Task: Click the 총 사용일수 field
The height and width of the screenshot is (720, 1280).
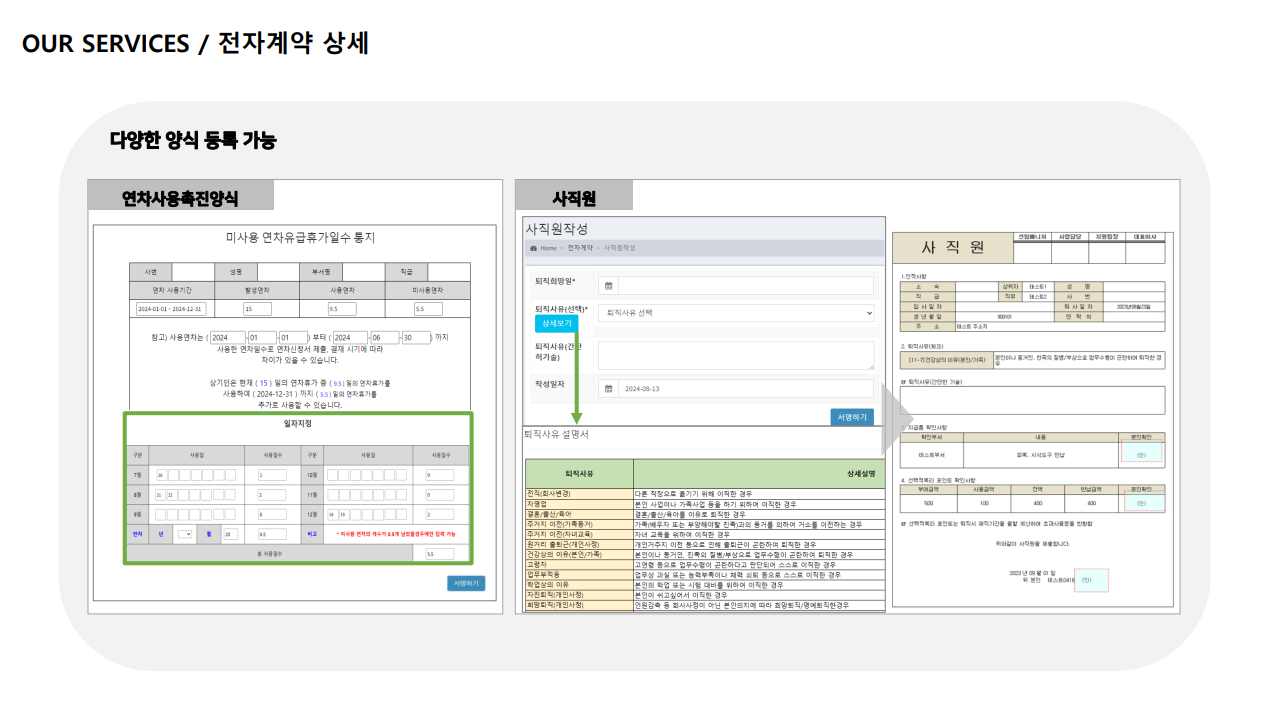Action: tap(439, 553)
